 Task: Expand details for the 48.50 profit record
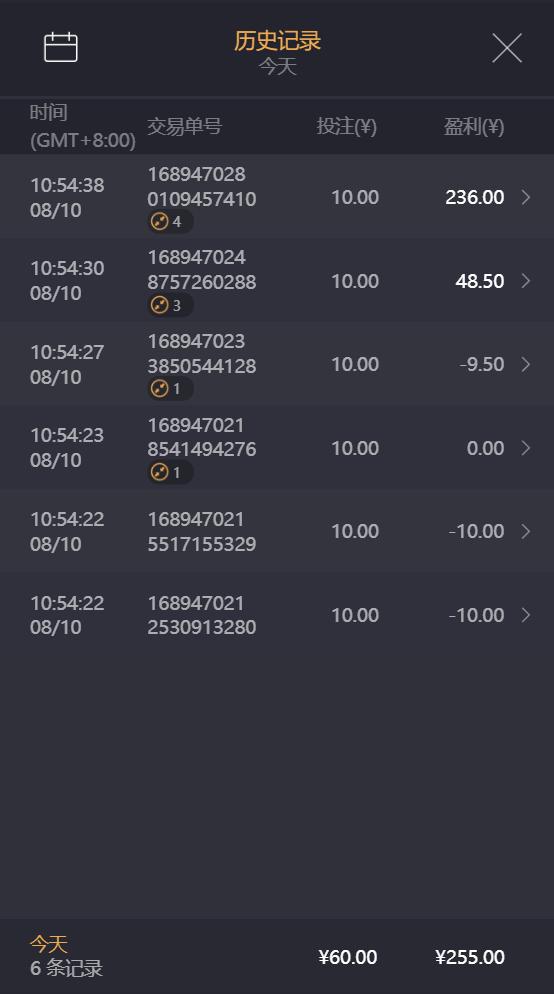point(525,281)
